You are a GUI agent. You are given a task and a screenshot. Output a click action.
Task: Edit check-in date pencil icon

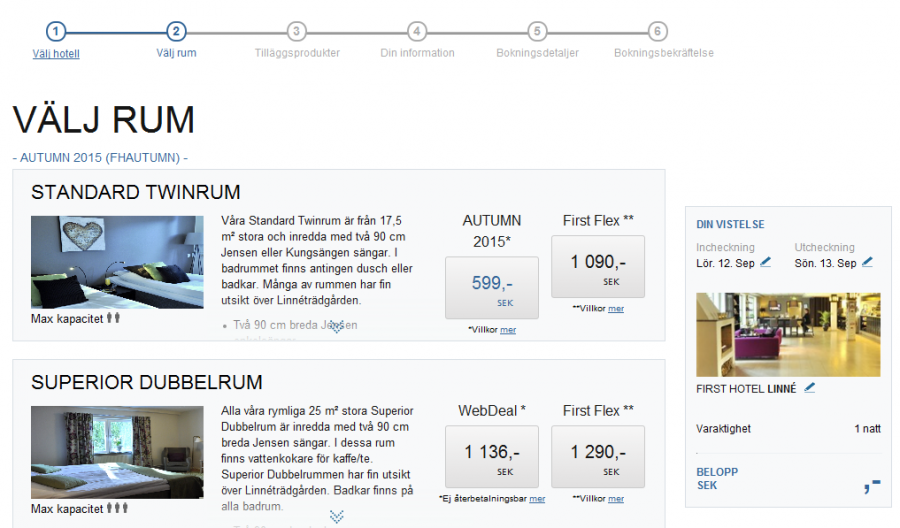click(x=765, y=262)
